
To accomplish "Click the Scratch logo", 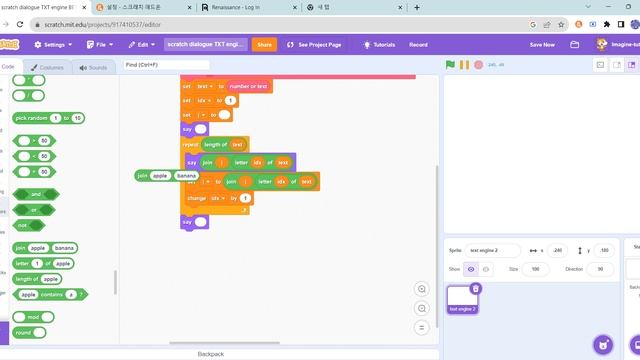I will 9,44.
